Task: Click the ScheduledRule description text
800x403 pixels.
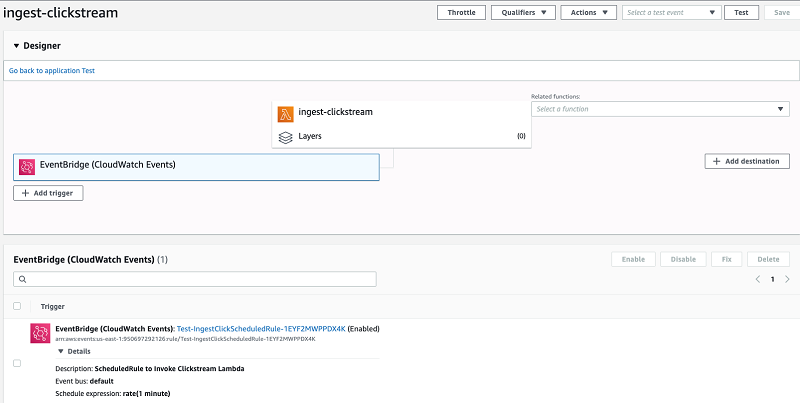Action: (149, 368)
